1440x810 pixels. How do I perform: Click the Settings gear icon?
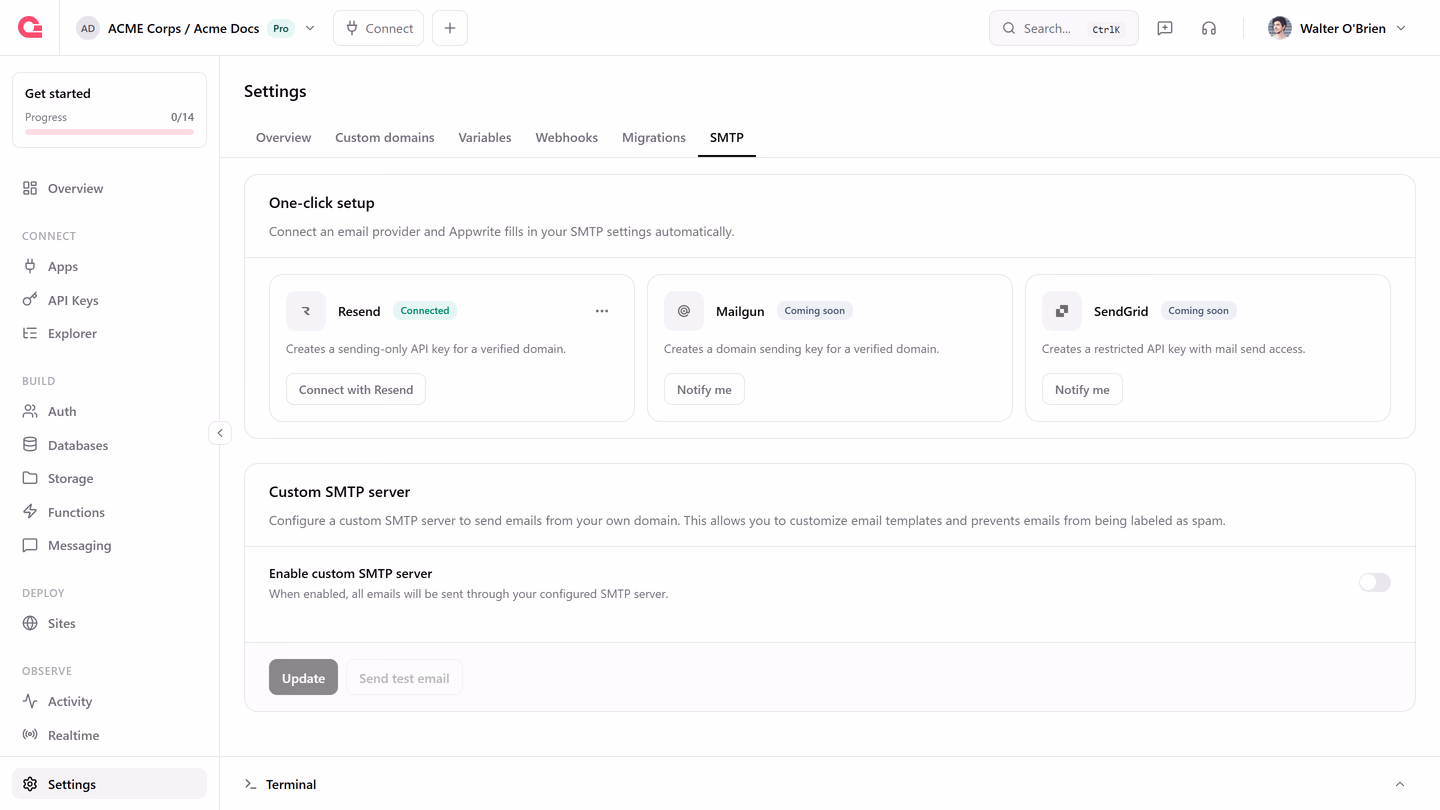tap(30, 784)
